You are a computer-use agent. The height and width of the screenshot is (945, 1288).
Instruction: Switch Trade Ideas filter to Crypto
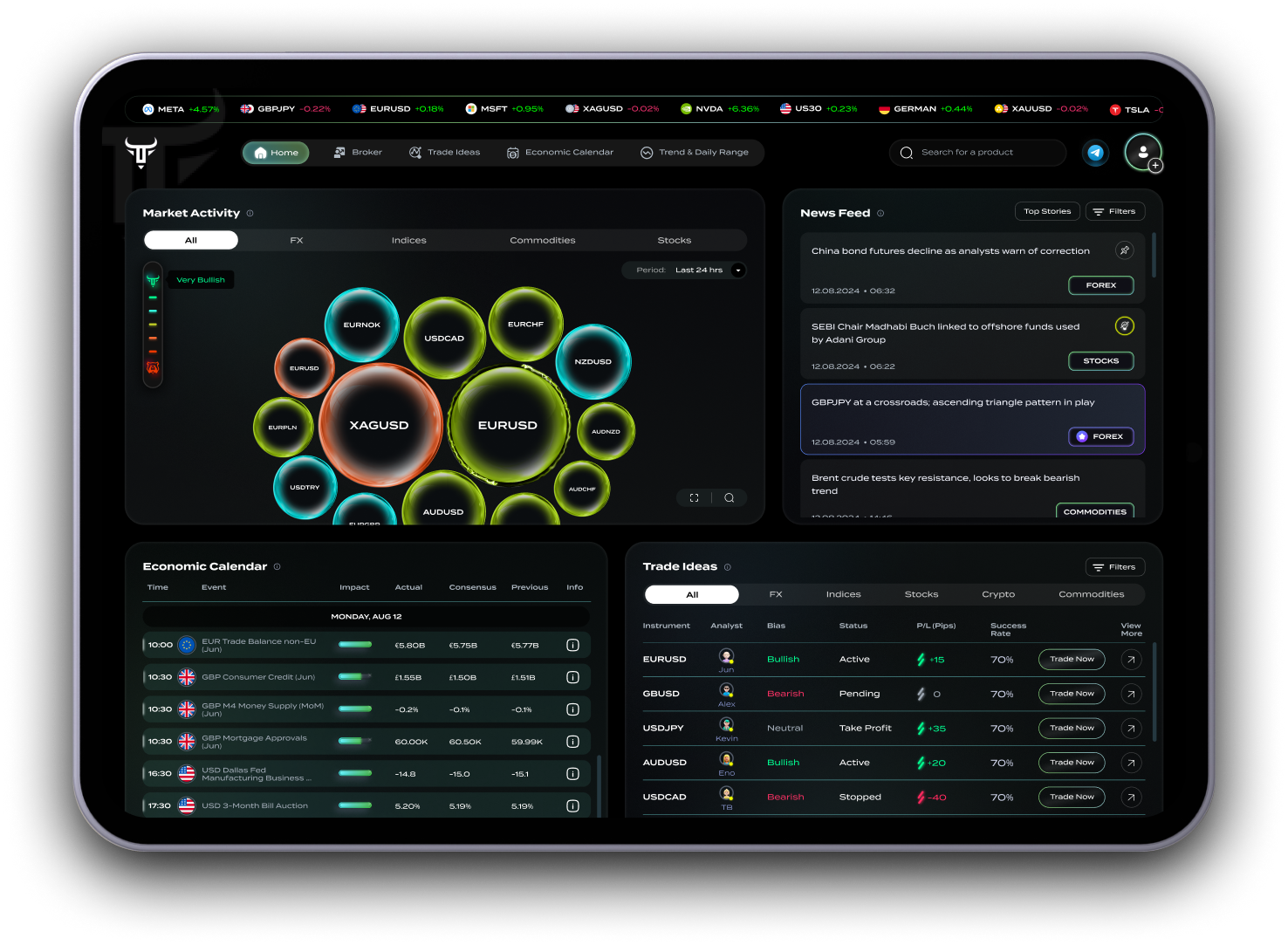[998, 594]
